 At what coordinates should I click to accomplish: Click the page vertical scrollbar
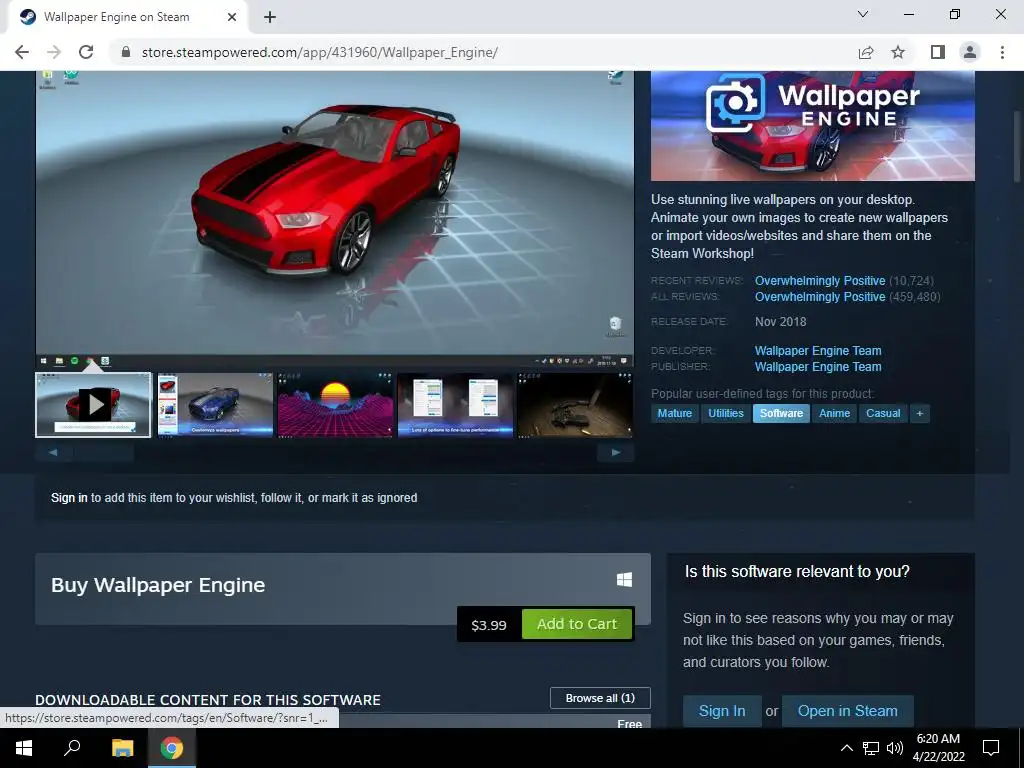(x=1017, y=146)
